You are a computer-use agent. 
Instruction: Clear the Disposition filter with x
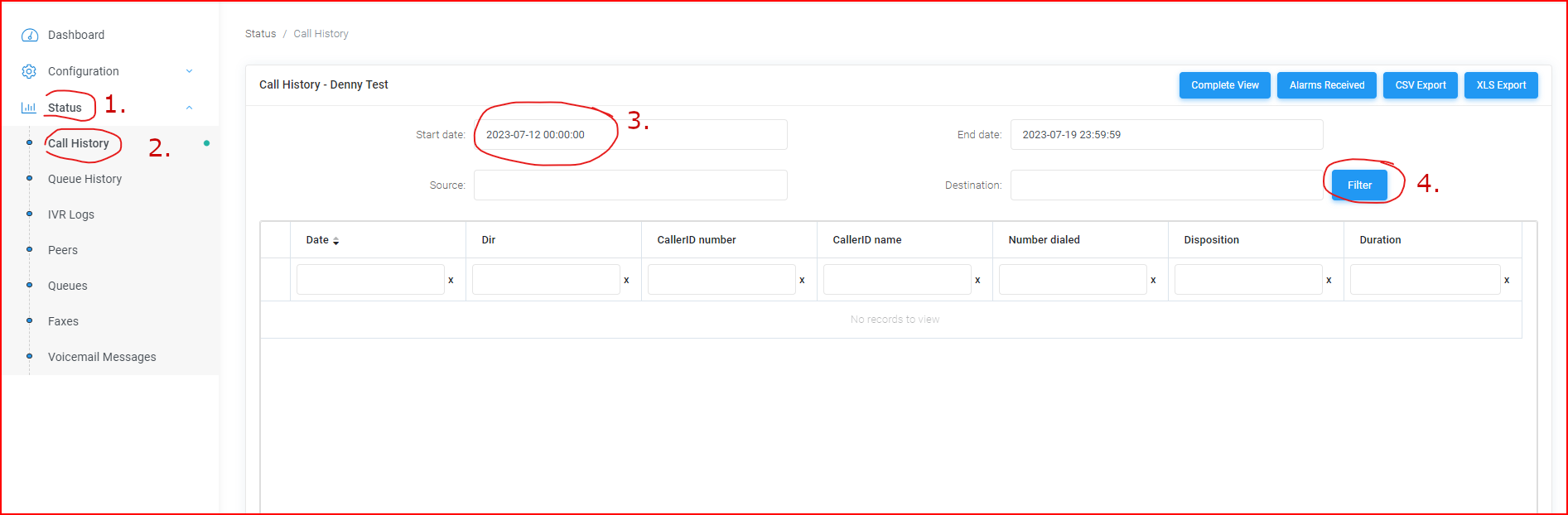click(1329, 280)
